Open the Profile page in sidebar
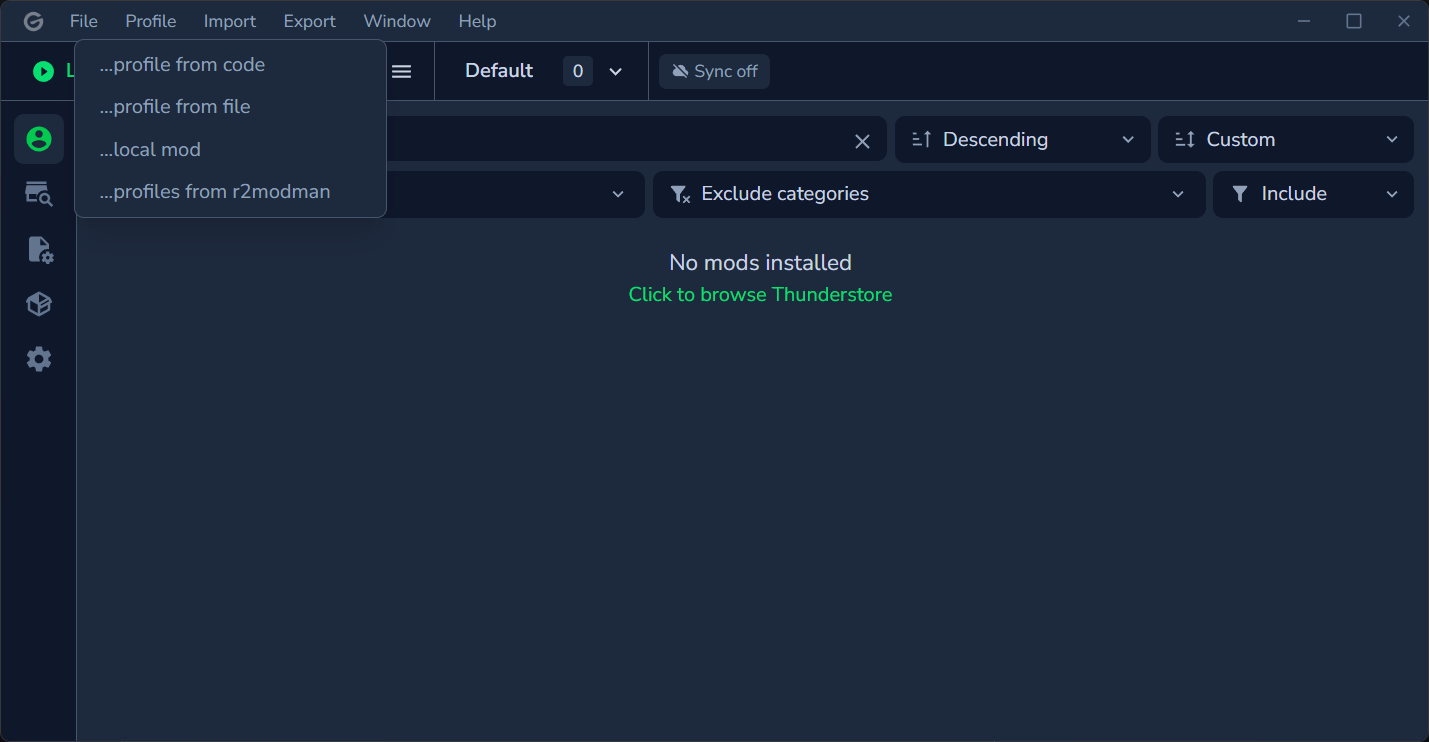 [x=39, y=139]
